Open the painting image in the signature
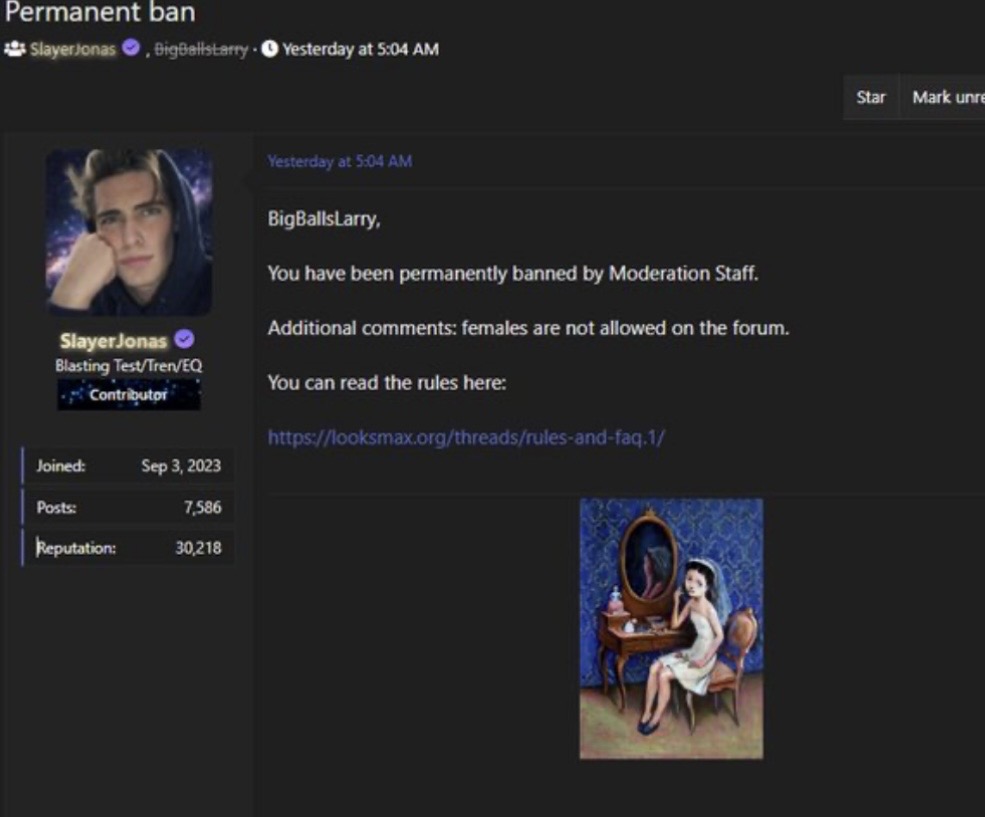Screen dimensions: 985x817 [671, 629]
